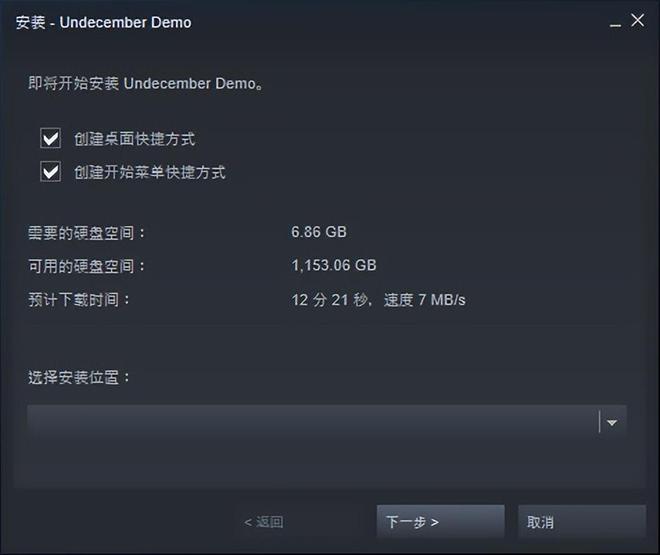Image resolution: width=660 pixels, height=555 pixels.
Task: Cancel the installation with 取消
Action: point(582,522)
